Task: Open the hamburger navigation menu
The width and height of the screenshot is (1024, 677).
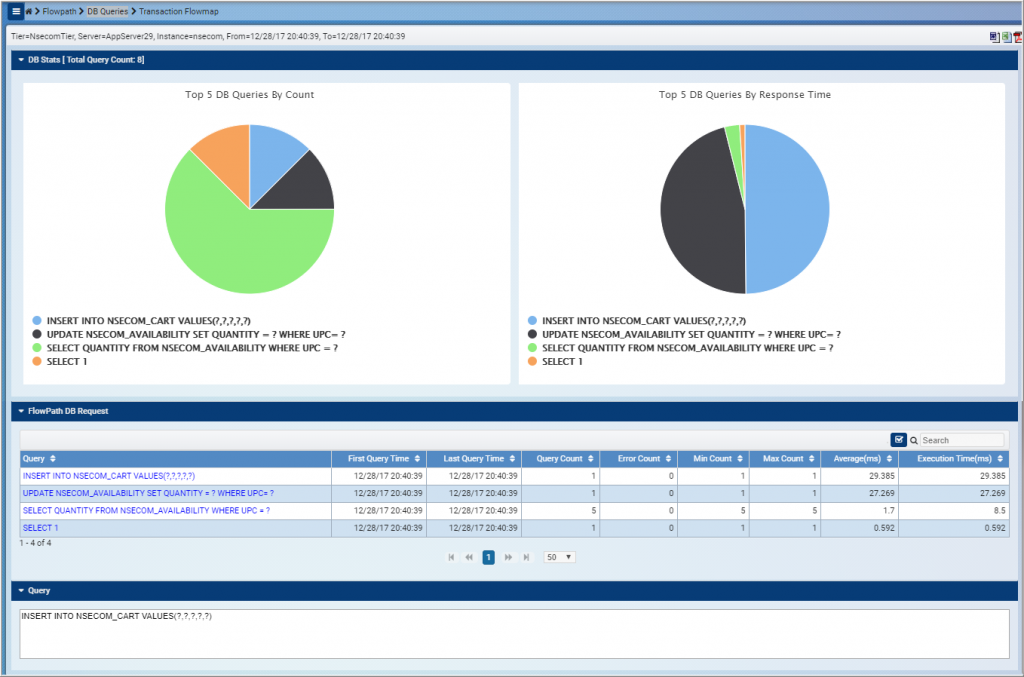Action: coord(16,11)
